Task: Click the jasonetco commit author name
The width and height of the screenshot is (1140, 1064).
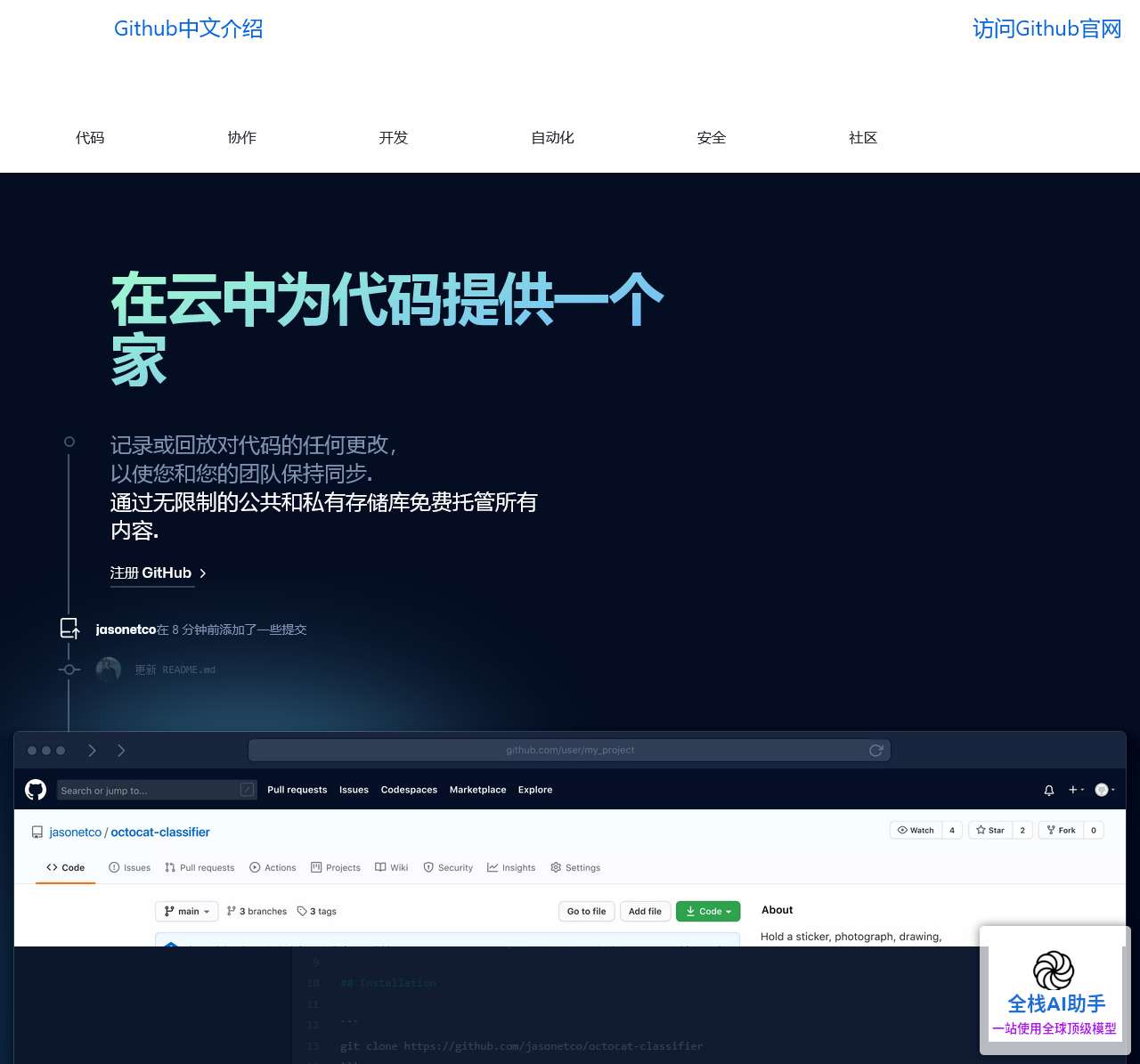Action: (126, 629)
